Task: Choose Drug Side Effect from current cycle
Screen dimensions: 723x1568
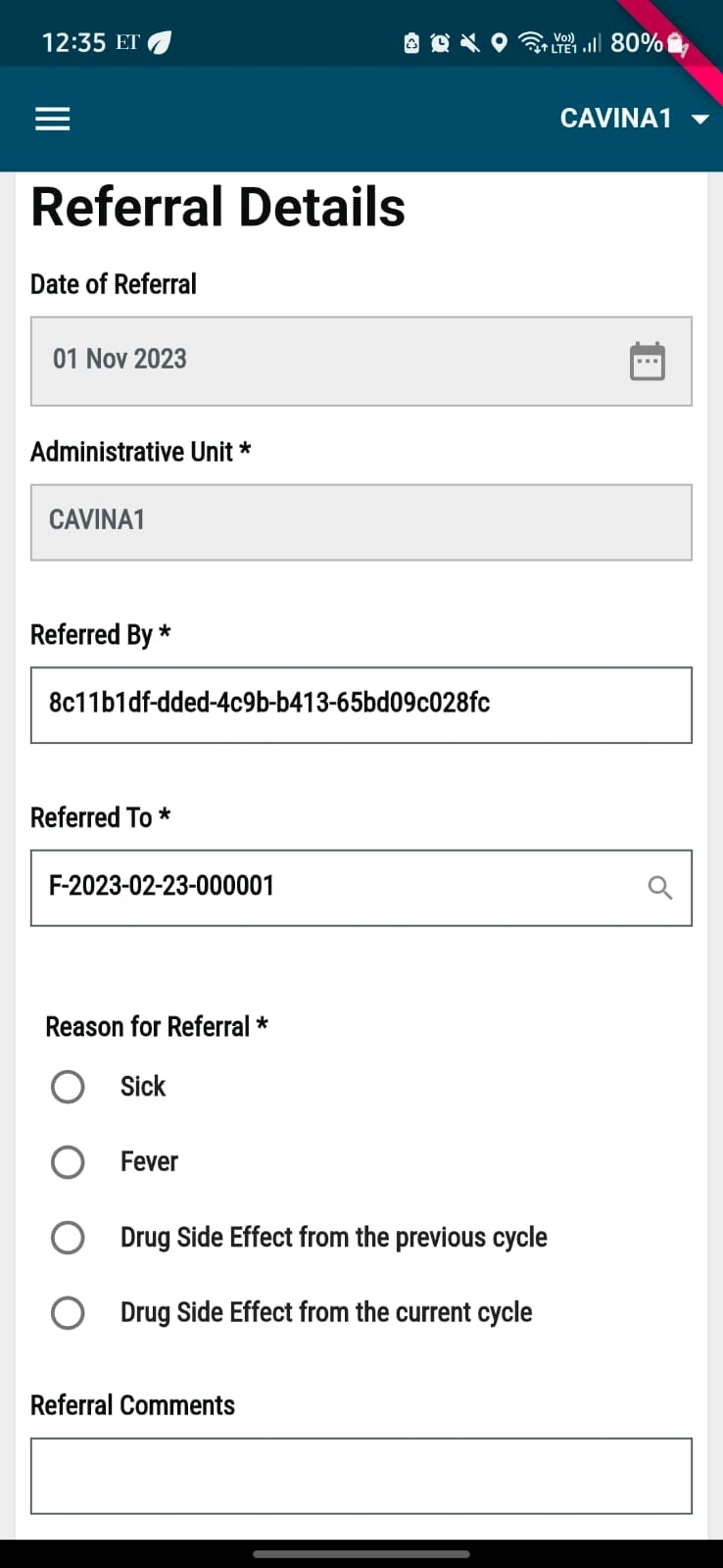Action: [x=68, y=1313]
